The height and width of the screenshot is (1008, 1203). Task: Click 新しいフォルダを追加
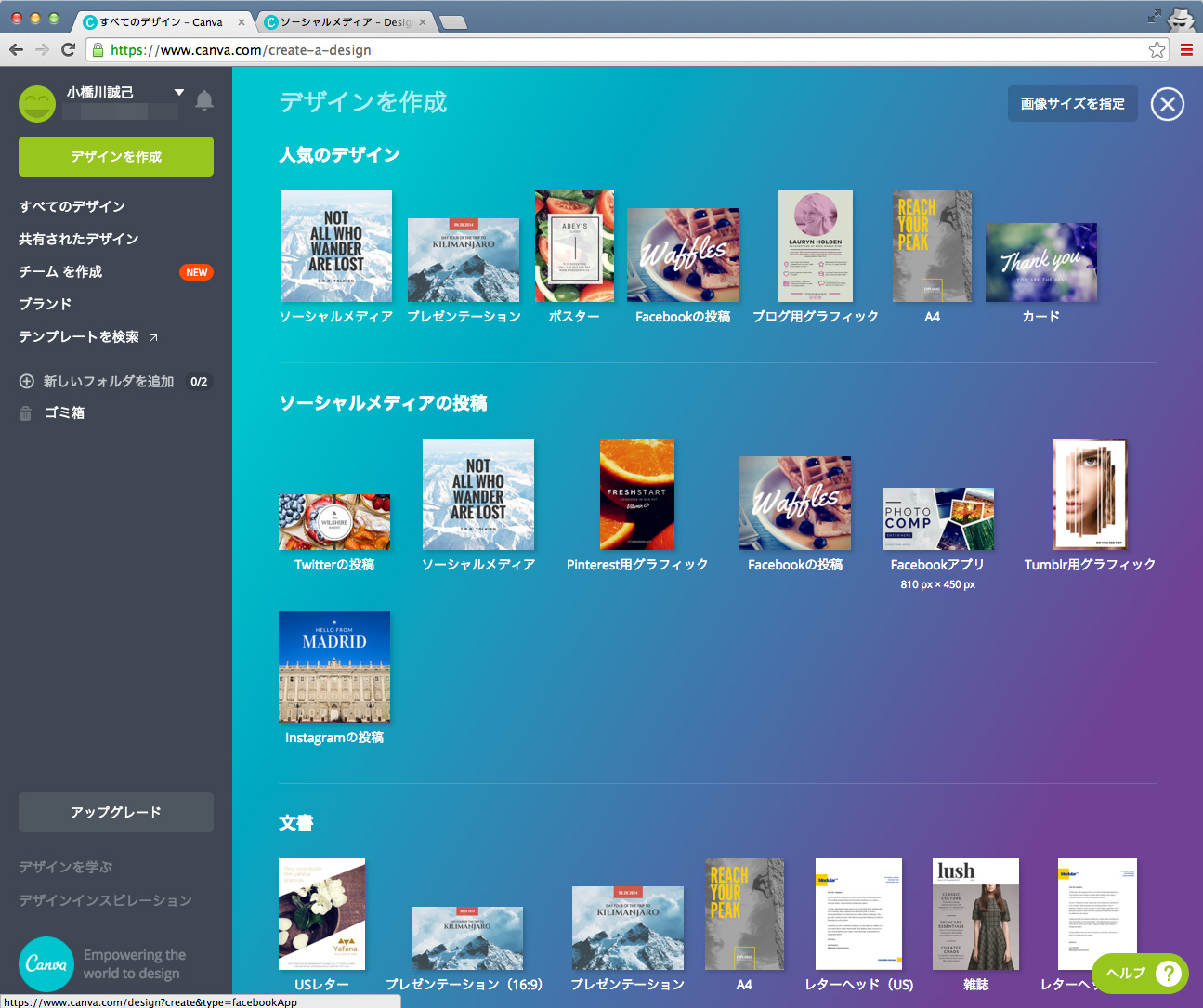(109, 381)
